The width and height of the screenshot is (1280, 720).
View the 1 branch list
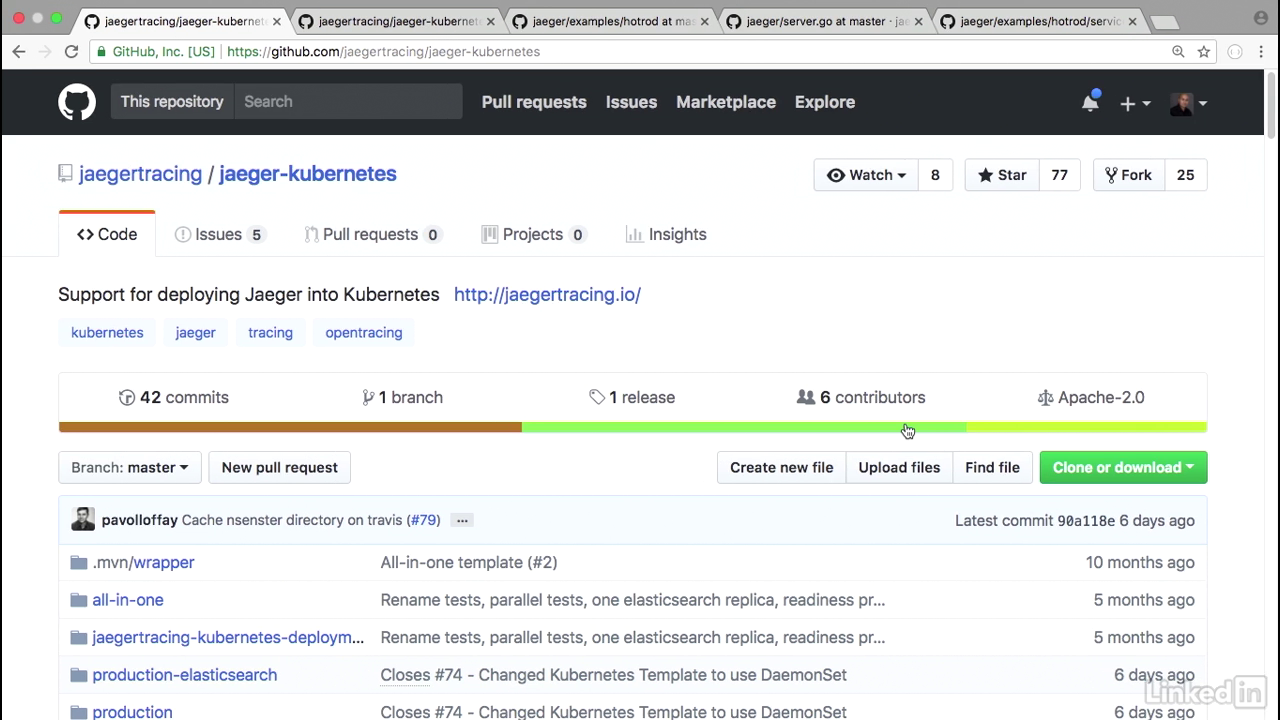(x=402, y=397)
